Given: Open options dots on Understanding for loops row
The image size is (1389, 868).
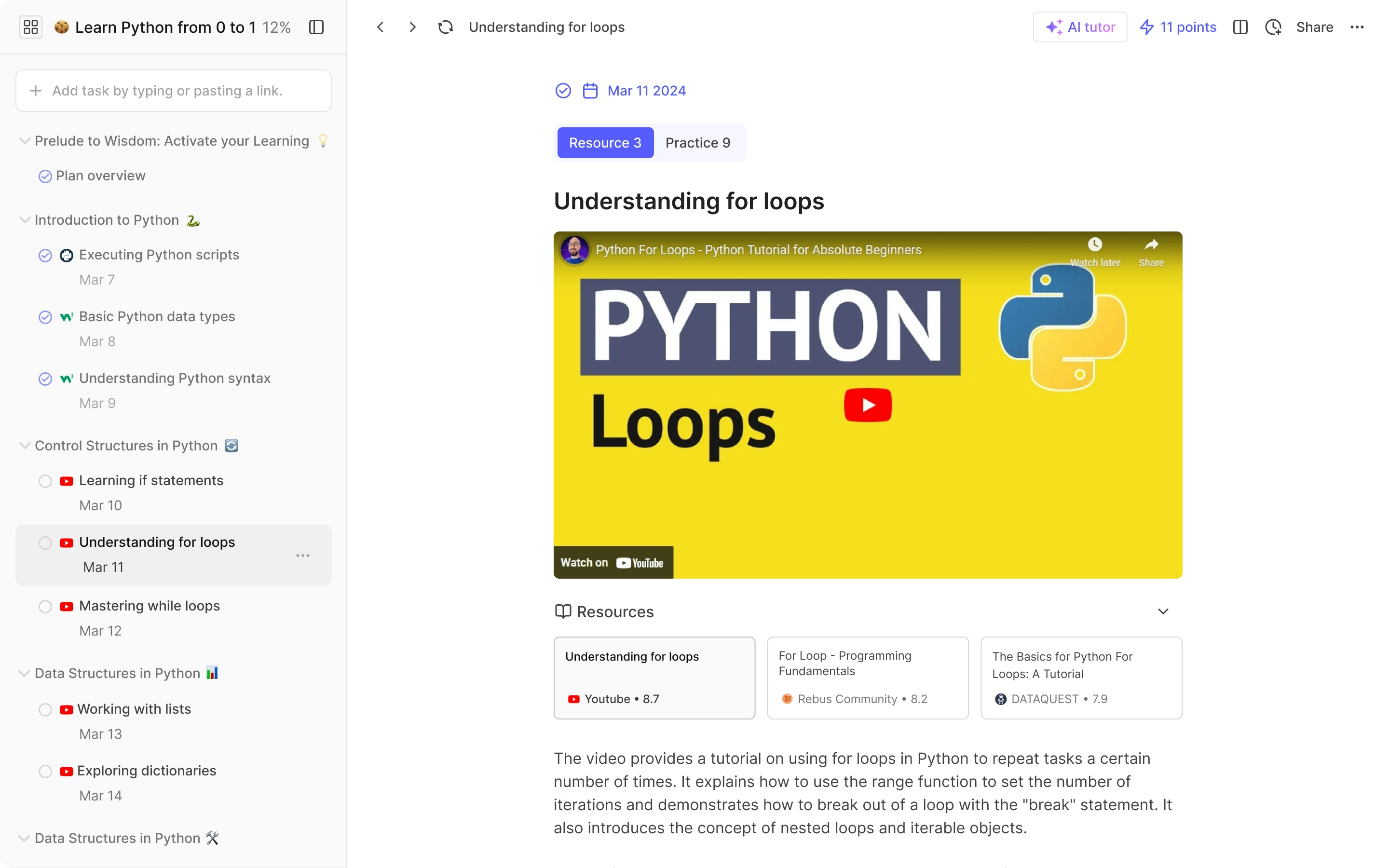Looking at the screenshot, I should tap(303, 555).
